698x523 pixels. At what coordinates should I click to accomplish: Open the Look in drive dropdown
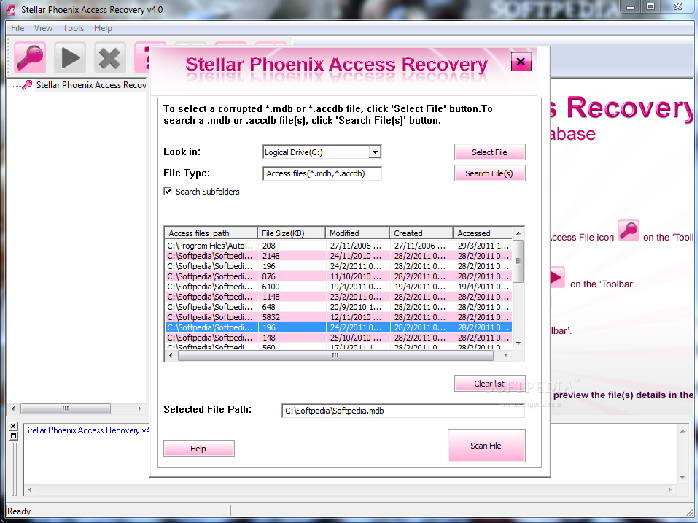point(375,152)
